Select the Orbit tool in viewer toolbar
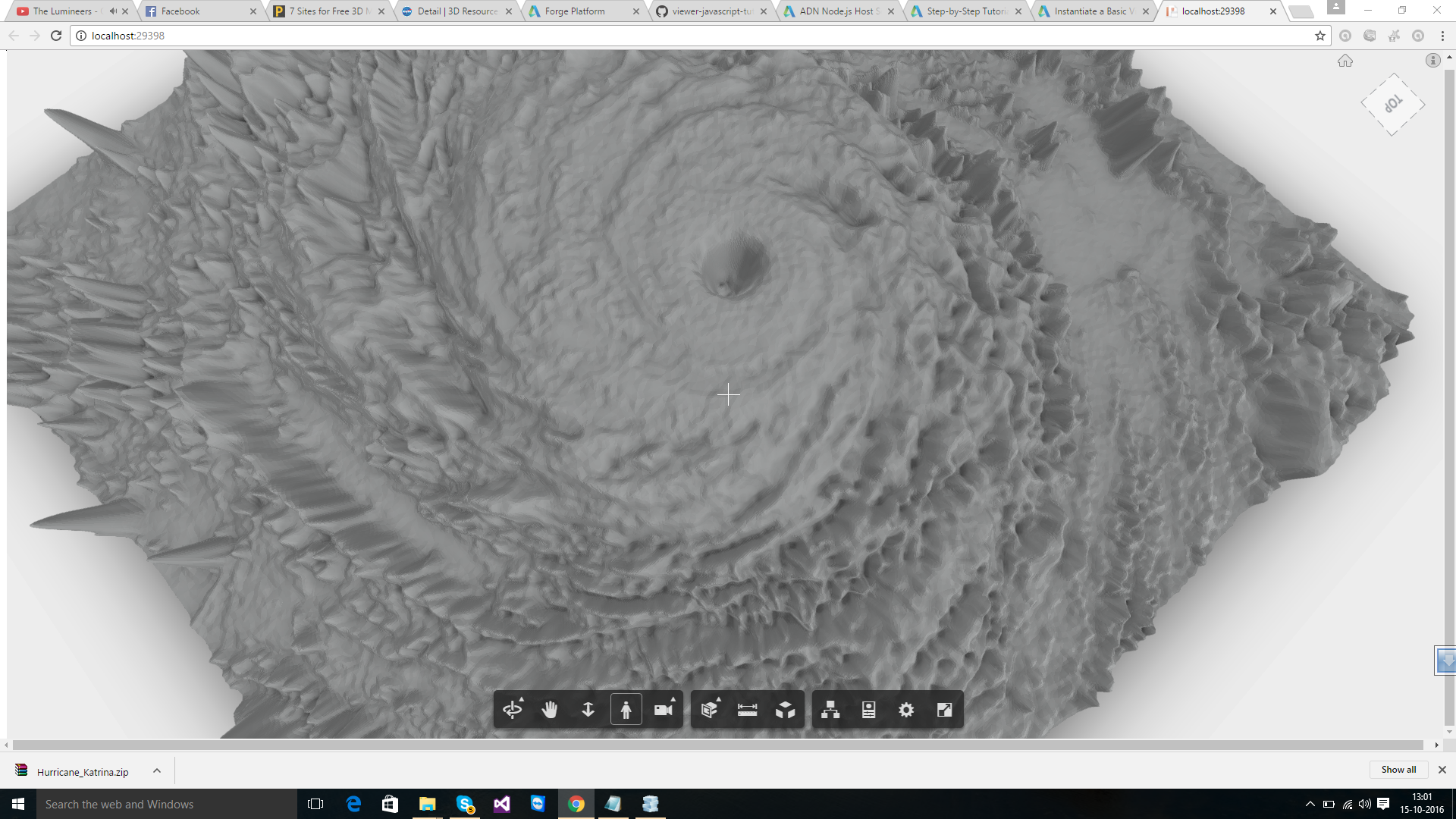Viewport: 1456px width, 819px height. pos(513,710)
